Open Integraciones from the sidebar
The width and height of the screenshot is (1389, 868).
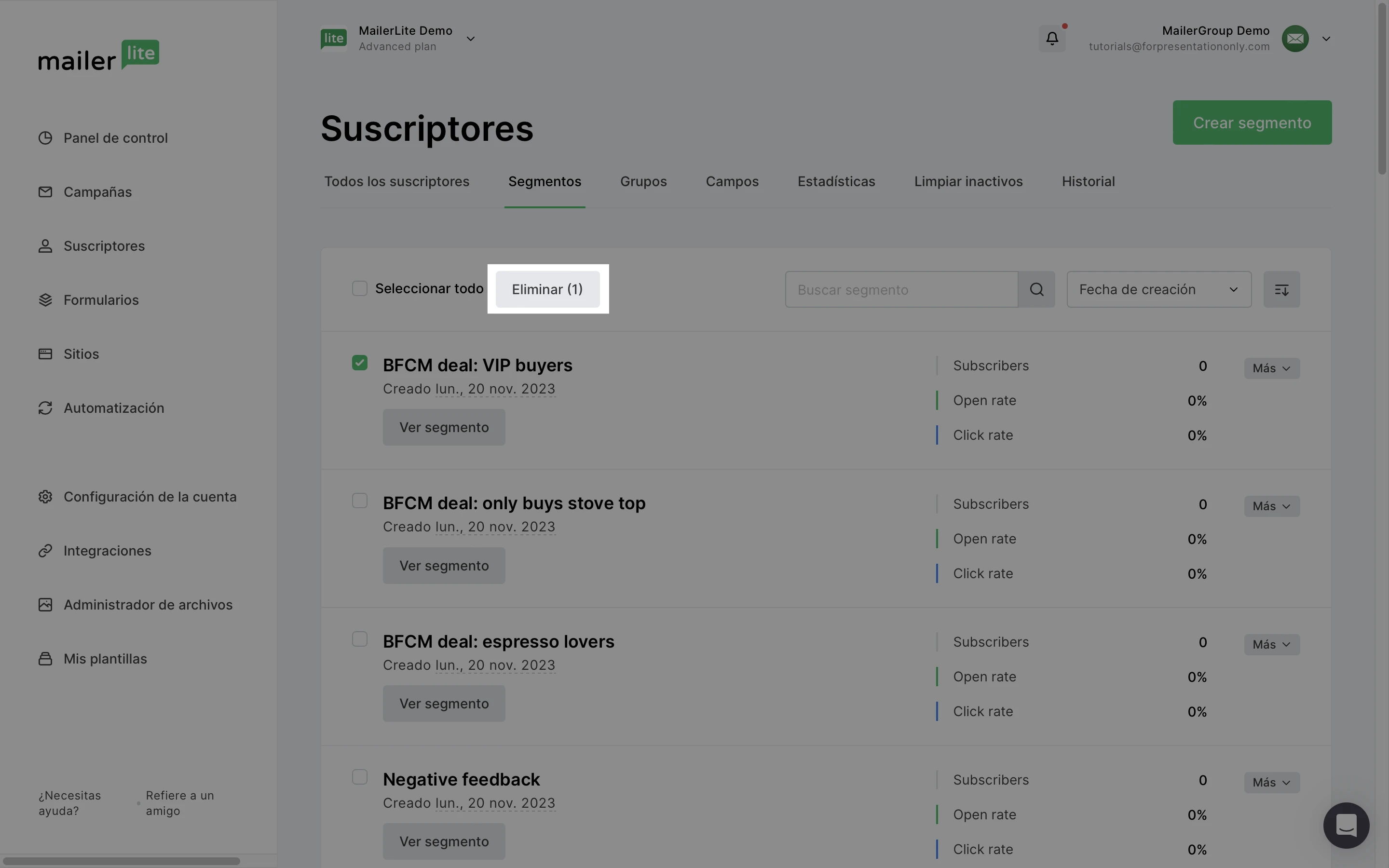point(107,551)
